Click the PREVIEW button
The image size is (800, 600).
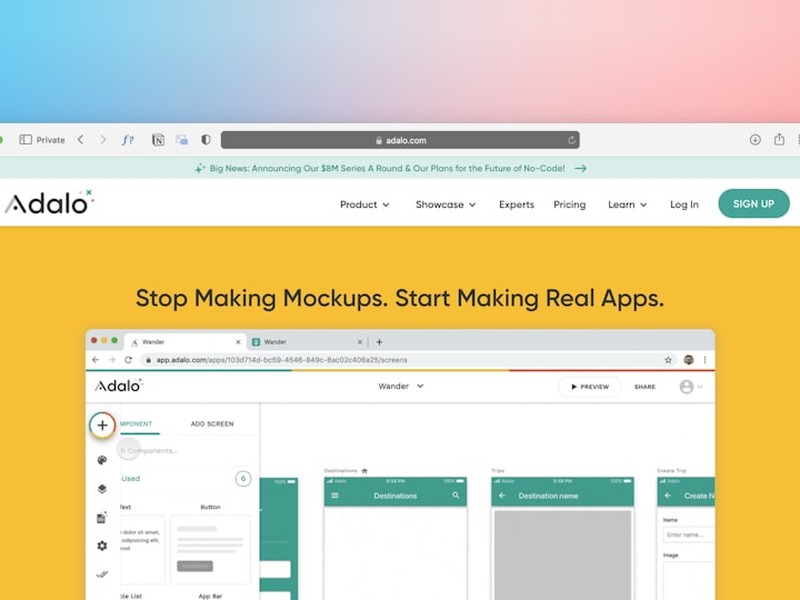pyautogui.click(x=590, y=387)
